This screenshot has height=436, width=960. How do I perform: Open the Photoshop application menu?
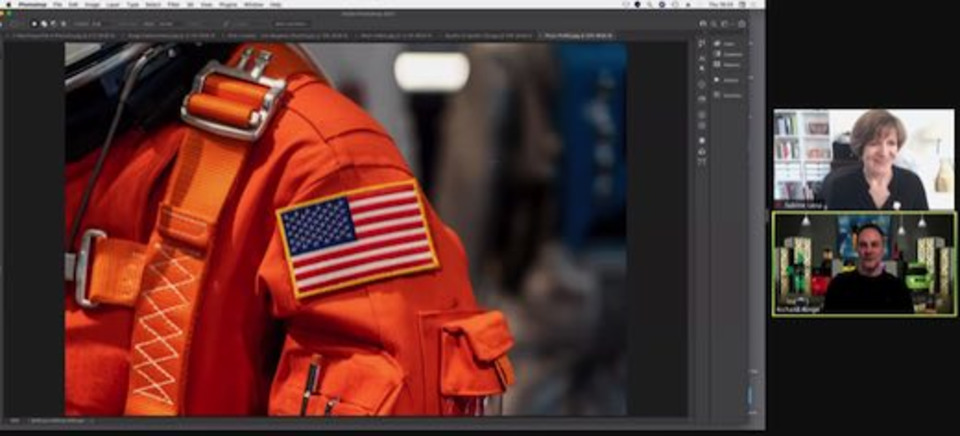pos(32,4)
